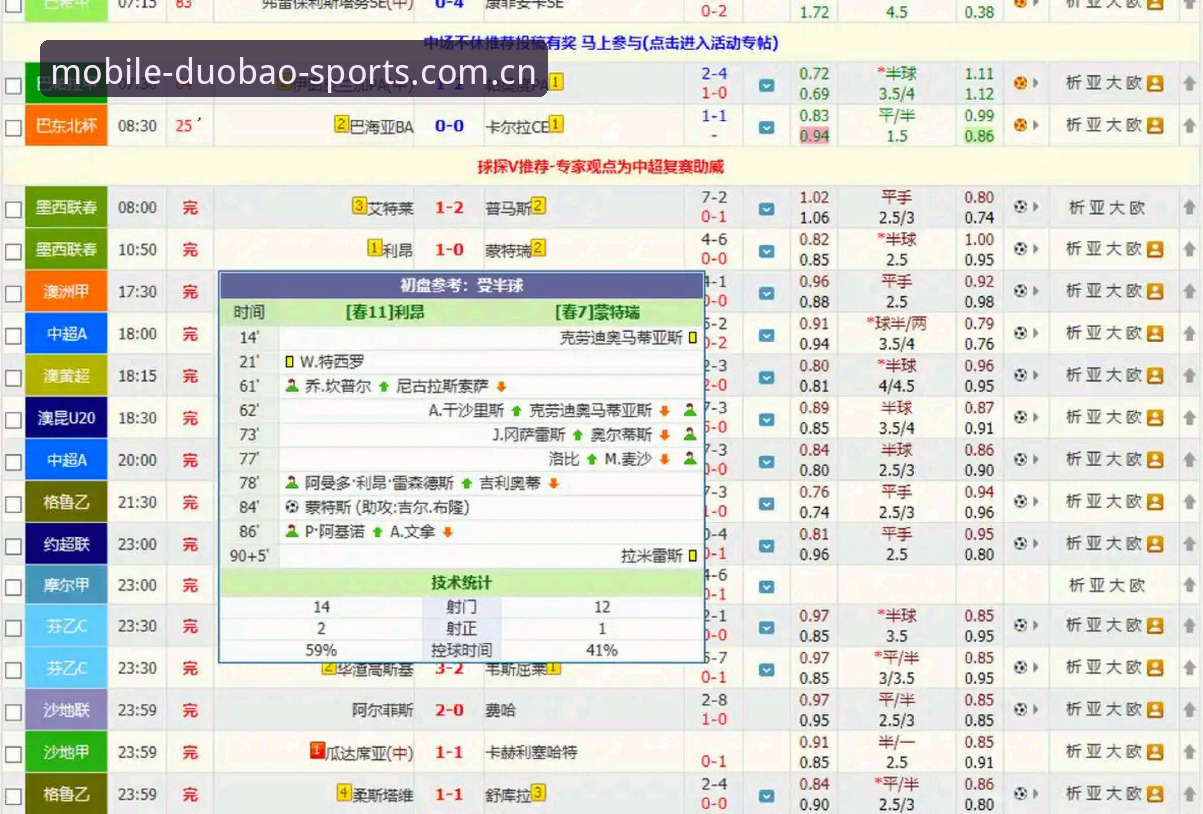Expand blue dropdown in 中超A 20:00 row
This screenshot has height=814, width=1203.
766,461
